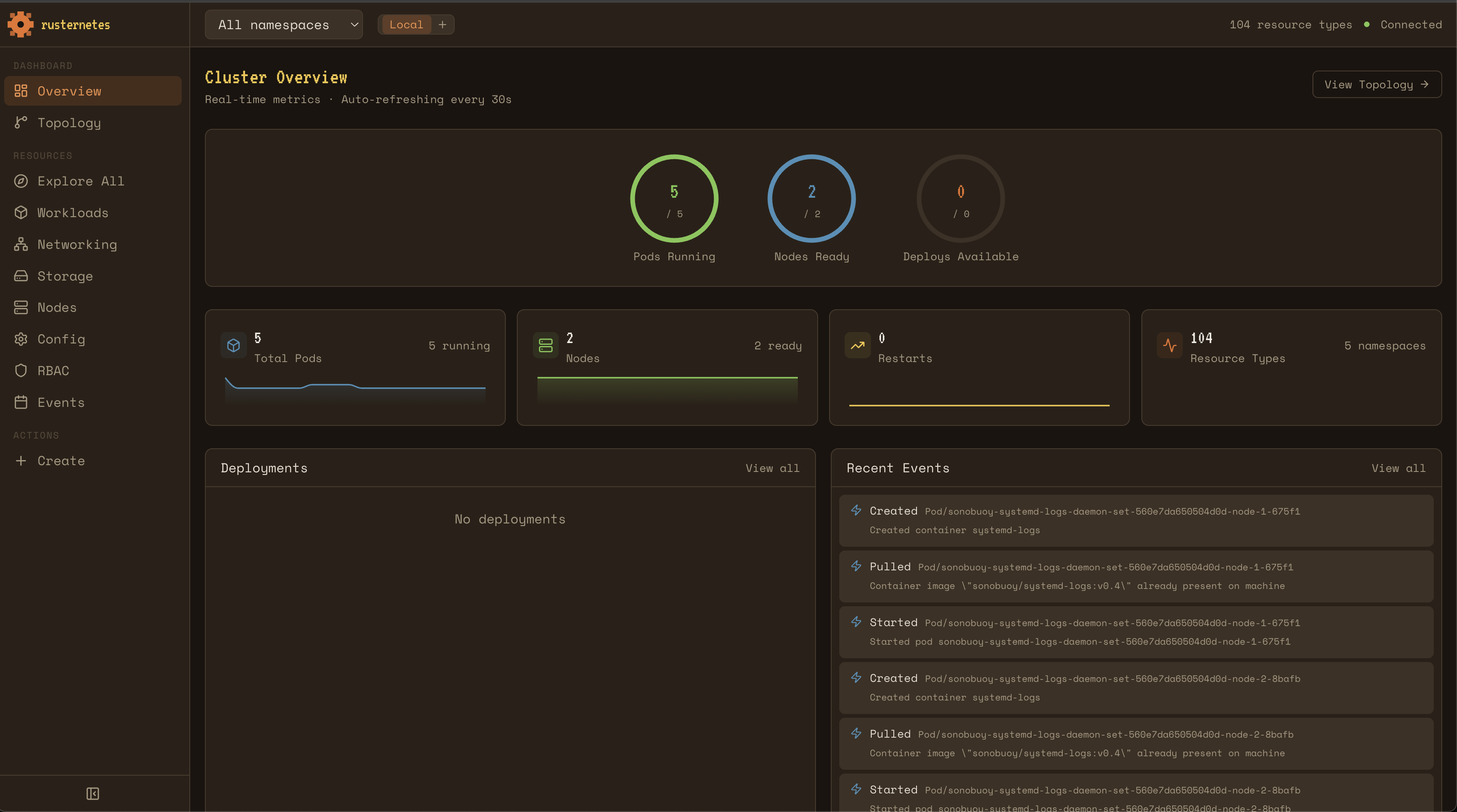Click the RBAC shield icon

tap(21, 371)
